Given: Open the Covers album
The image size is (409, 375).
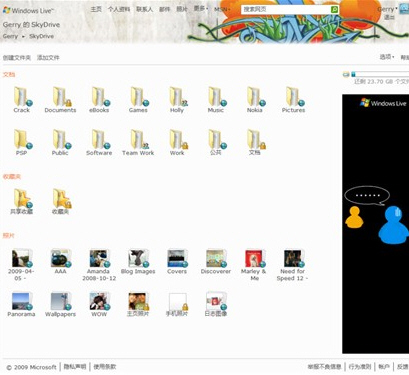Looking at the screenshot, I should tap(177, 262).
